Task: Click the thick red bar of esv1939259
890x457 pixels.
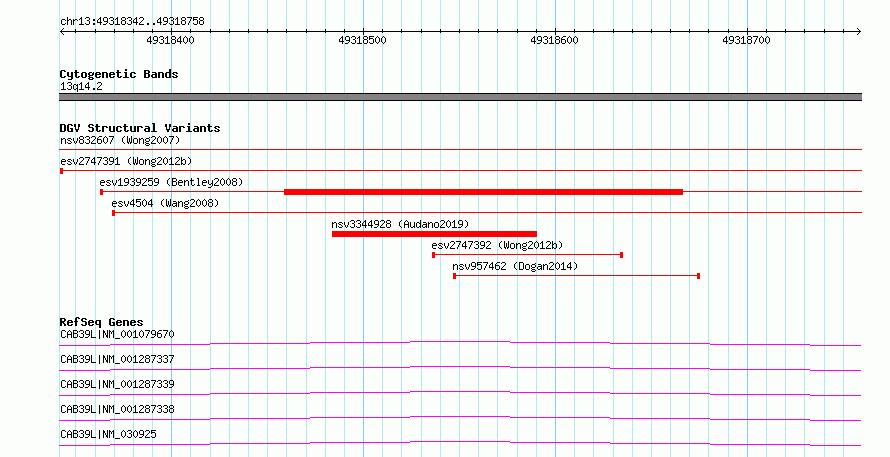Action: [483, 192]
